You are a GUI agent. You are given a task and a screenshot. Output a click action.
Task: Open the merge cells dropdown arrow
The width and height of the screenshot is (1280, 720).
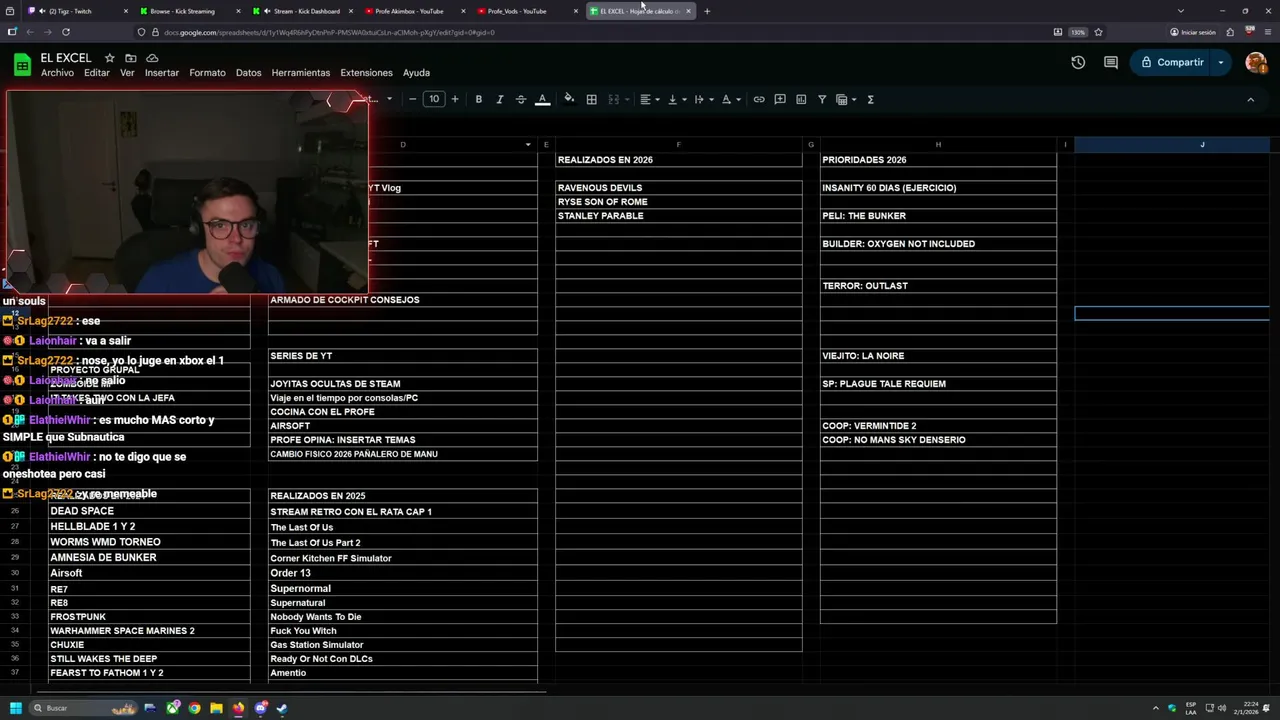pyautogui.click(x=628, y=99)
